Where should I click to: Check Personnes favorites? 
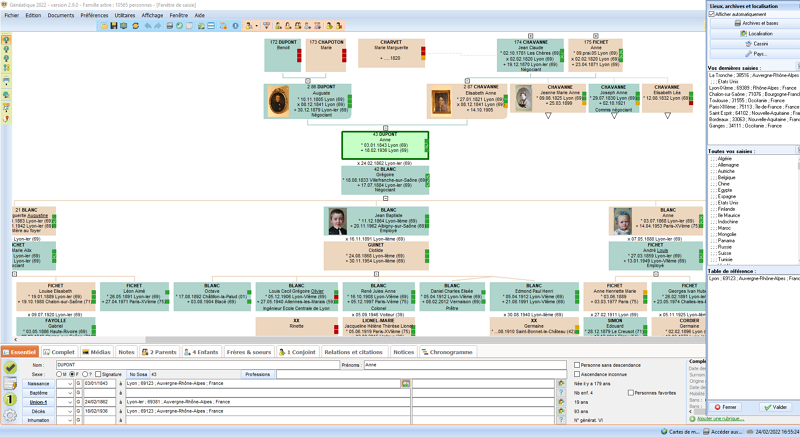tap(631, 393)
